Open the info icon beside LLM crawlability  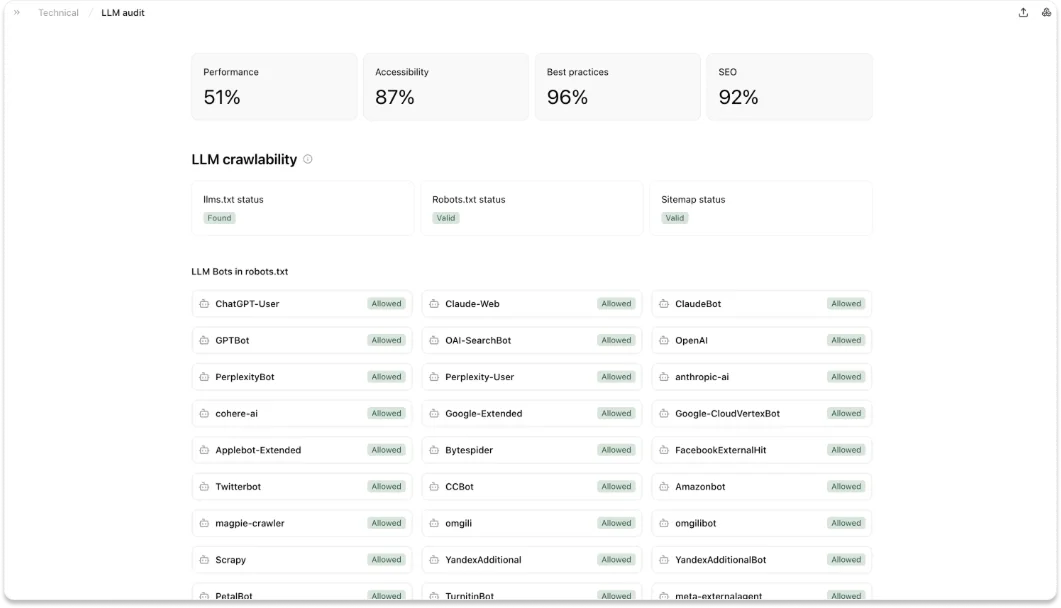coord(308,159)
